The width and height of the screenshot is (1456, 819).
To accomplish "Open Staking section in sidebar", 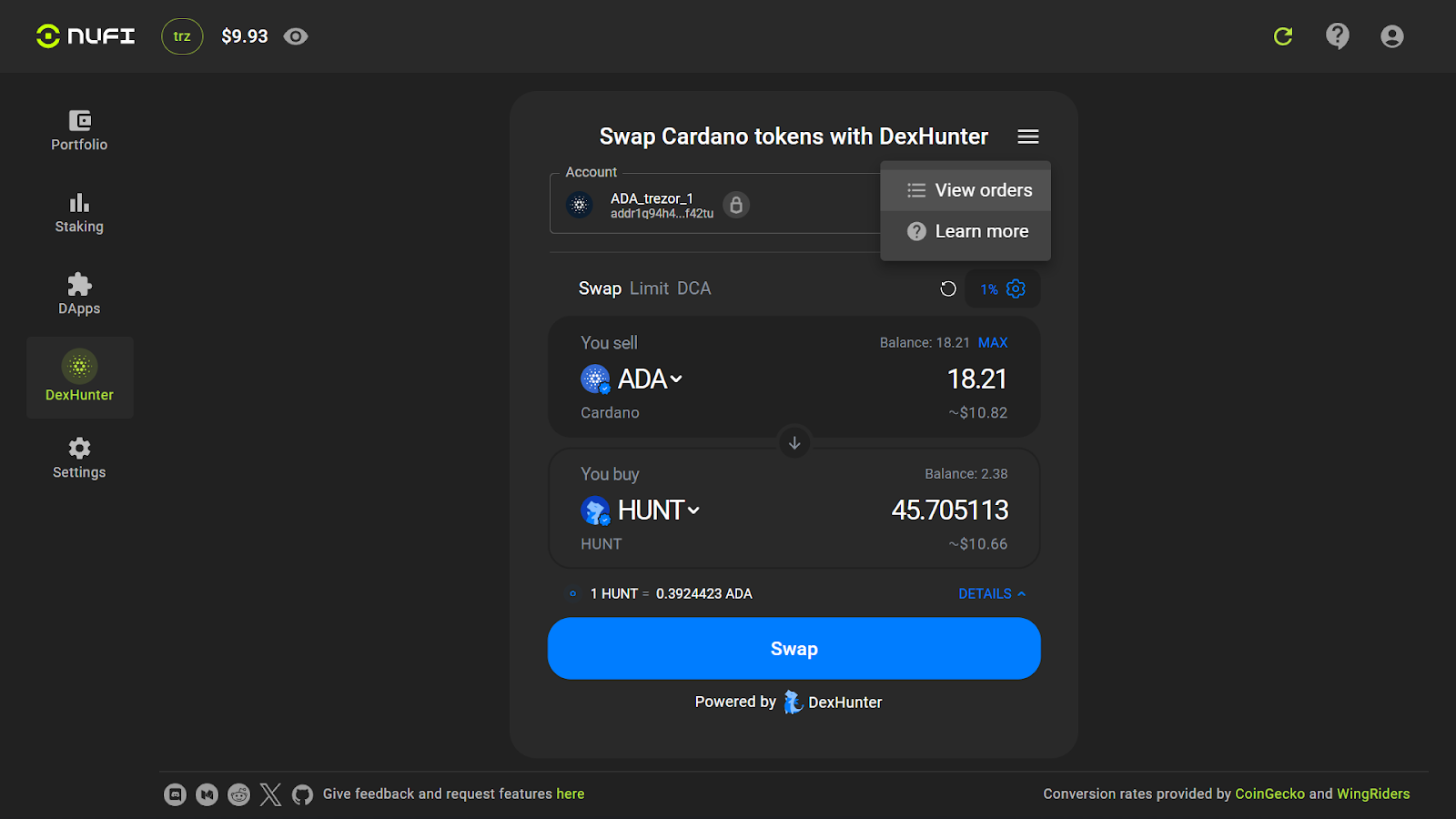I will [79, 213].
